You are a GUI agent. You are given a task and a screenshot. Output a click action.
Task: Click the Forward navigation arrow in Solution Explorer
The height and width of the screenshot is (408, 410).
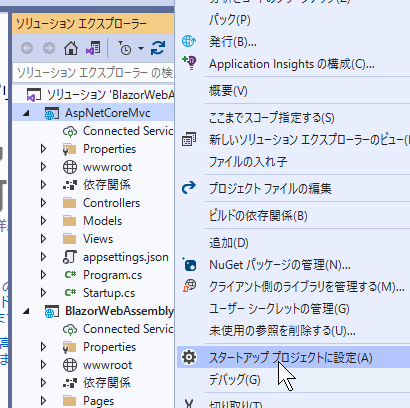click(49, 48)
